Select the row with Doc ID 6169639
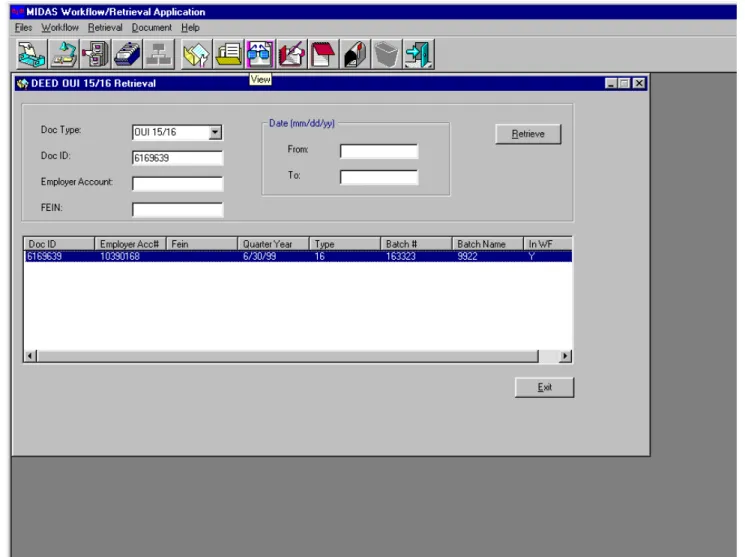This screenshot has width=745, height=557. coord(298,257)
